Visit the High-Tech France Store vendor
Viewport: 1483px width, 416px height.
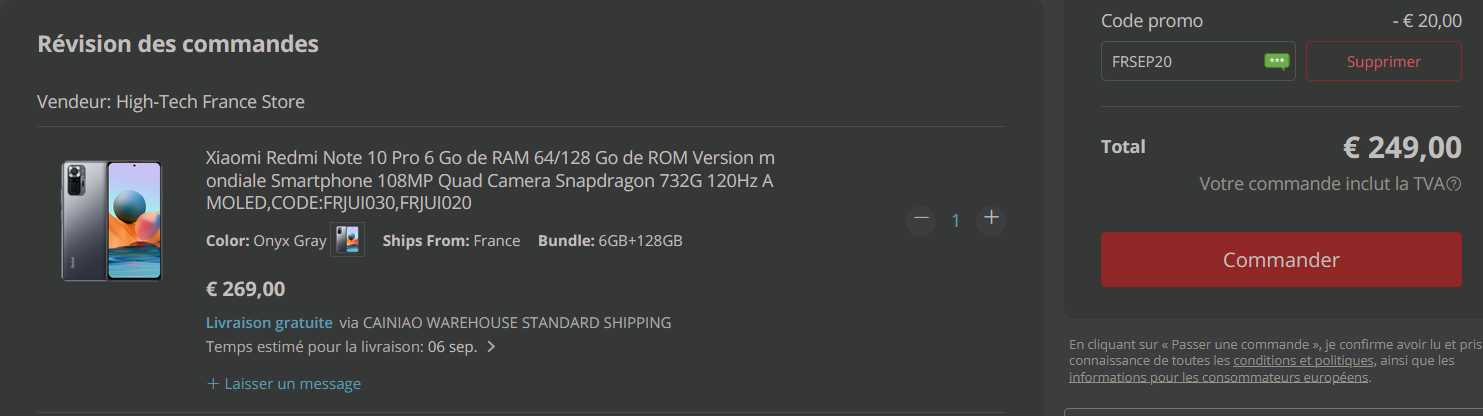pos(210,101)
